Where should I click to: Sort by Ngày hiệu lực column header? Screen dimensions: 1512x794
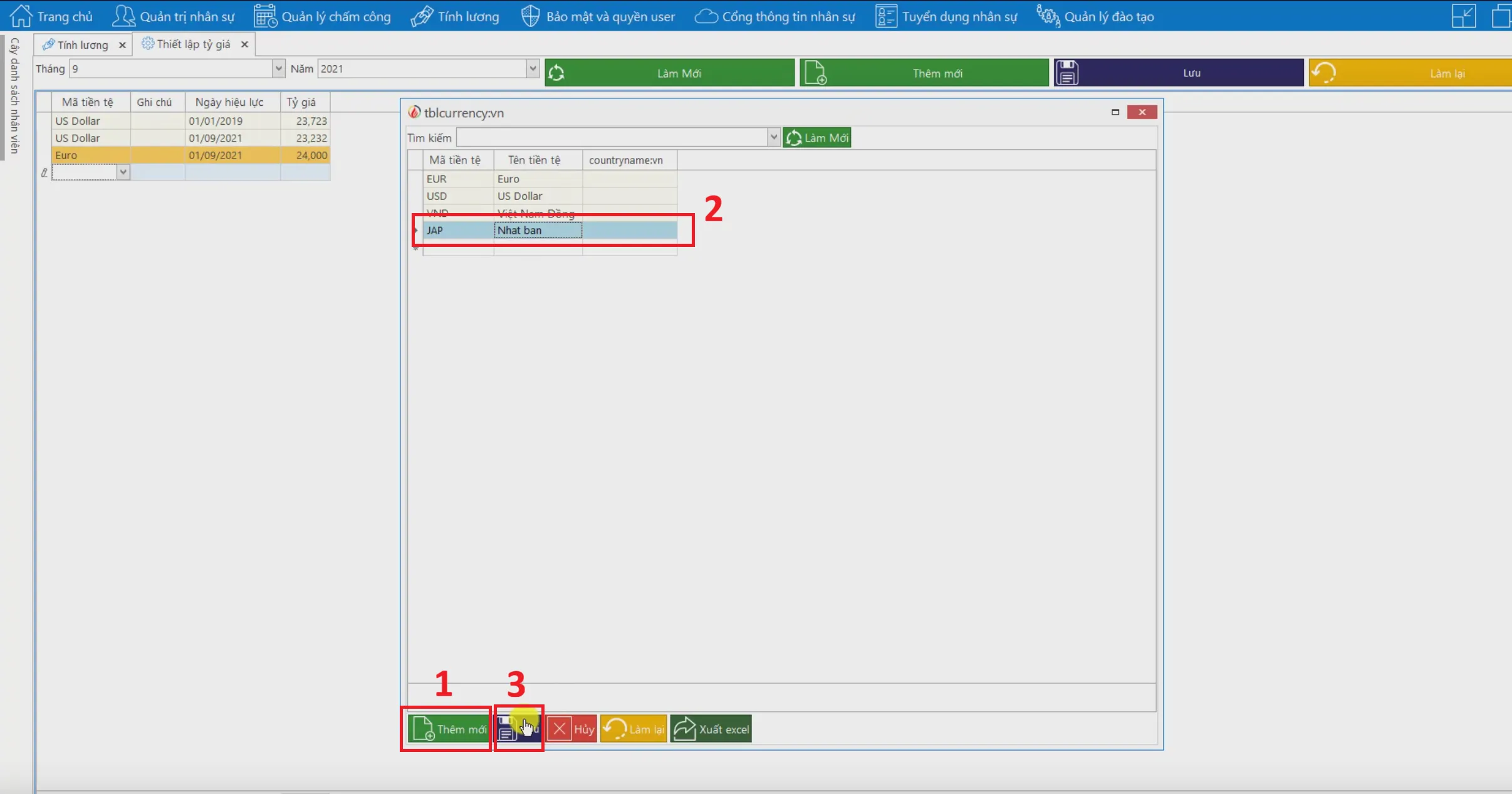click(x=232, y=102)
